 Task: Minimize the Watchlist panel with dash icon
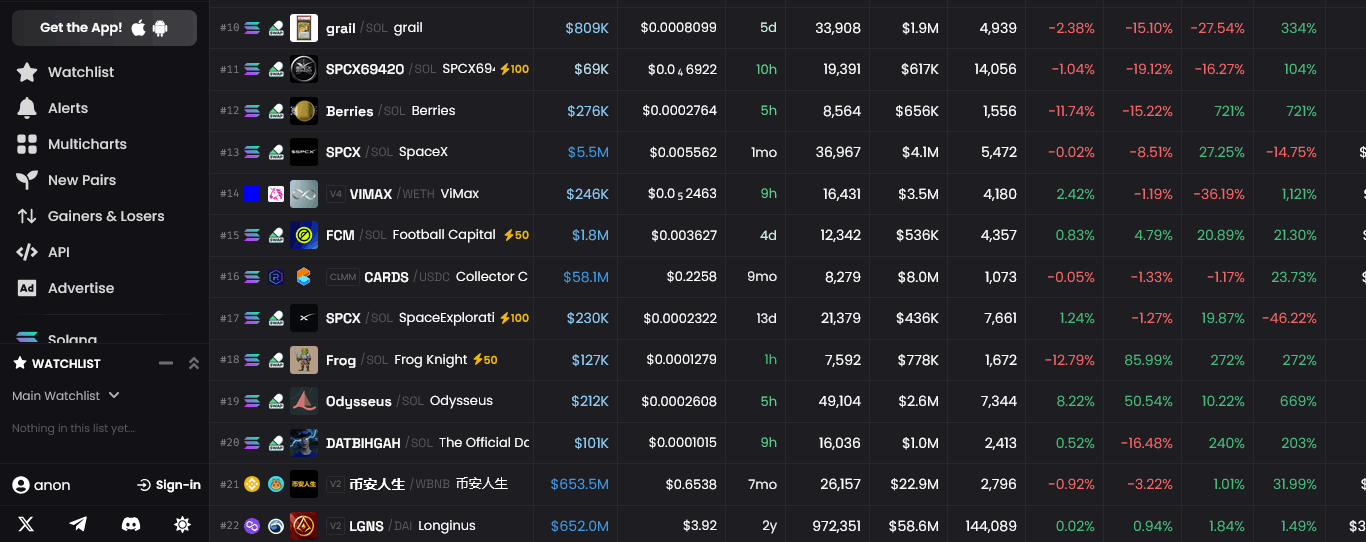click(x=166, y=363)
